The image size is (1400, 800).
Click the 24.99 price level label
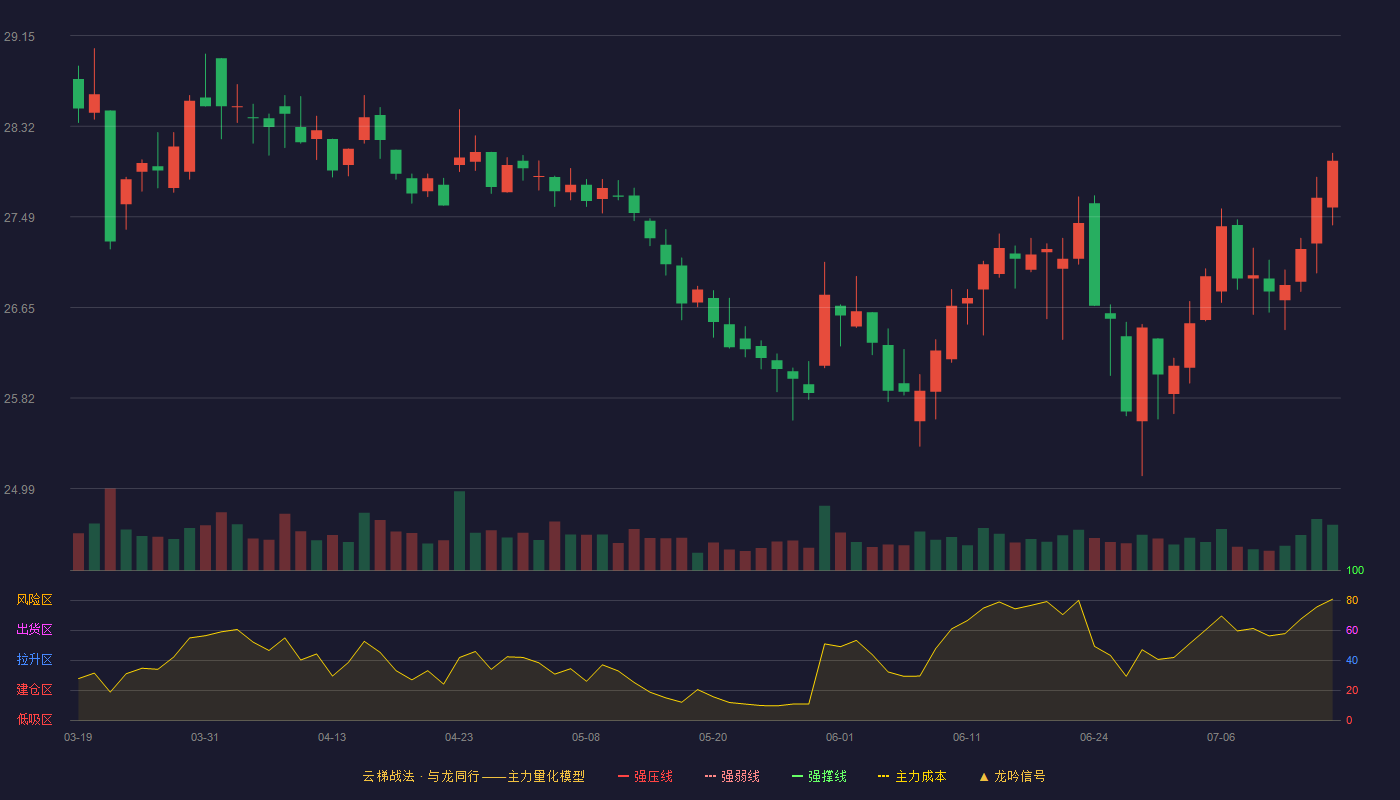tap(20, 490)
